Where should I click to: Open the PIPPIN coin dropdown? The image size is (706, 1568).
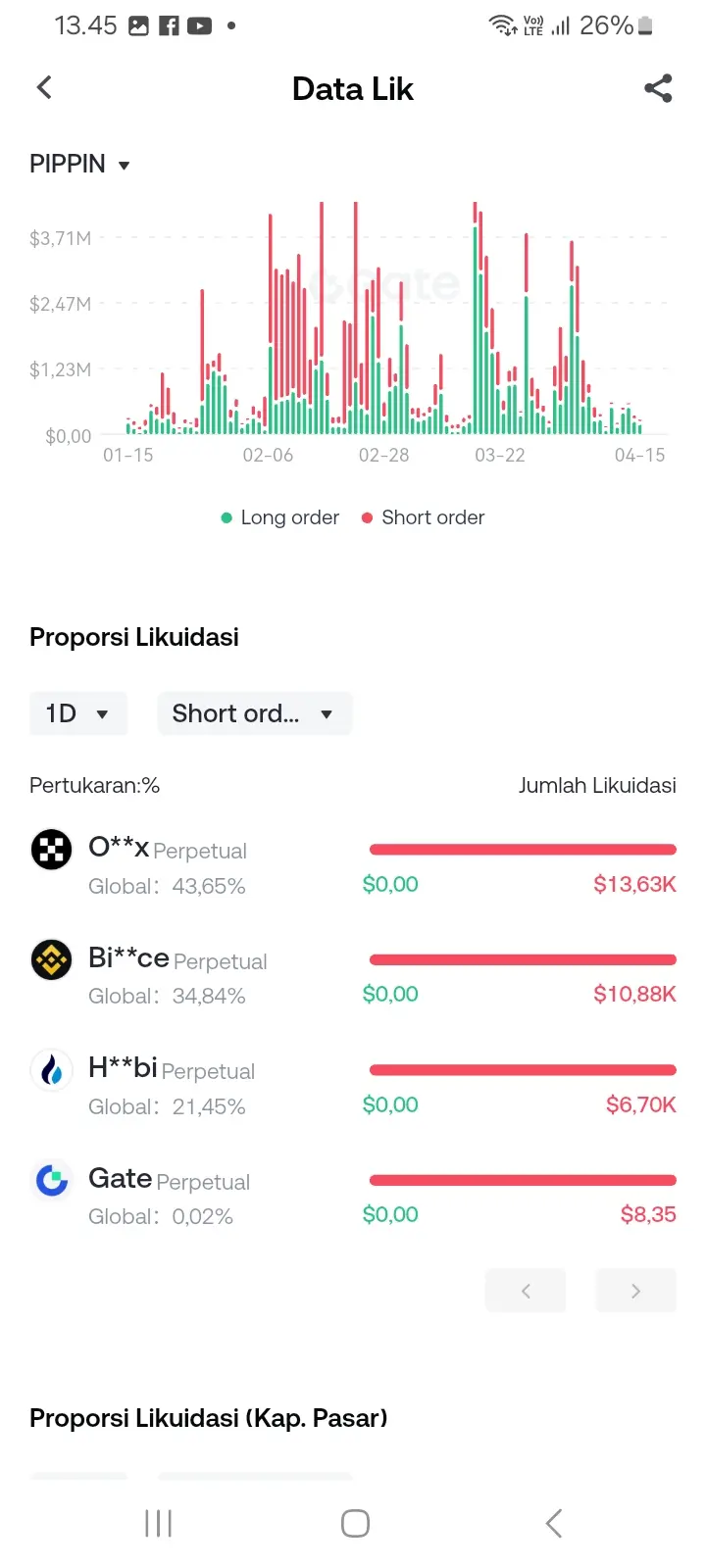coord(80,165)
